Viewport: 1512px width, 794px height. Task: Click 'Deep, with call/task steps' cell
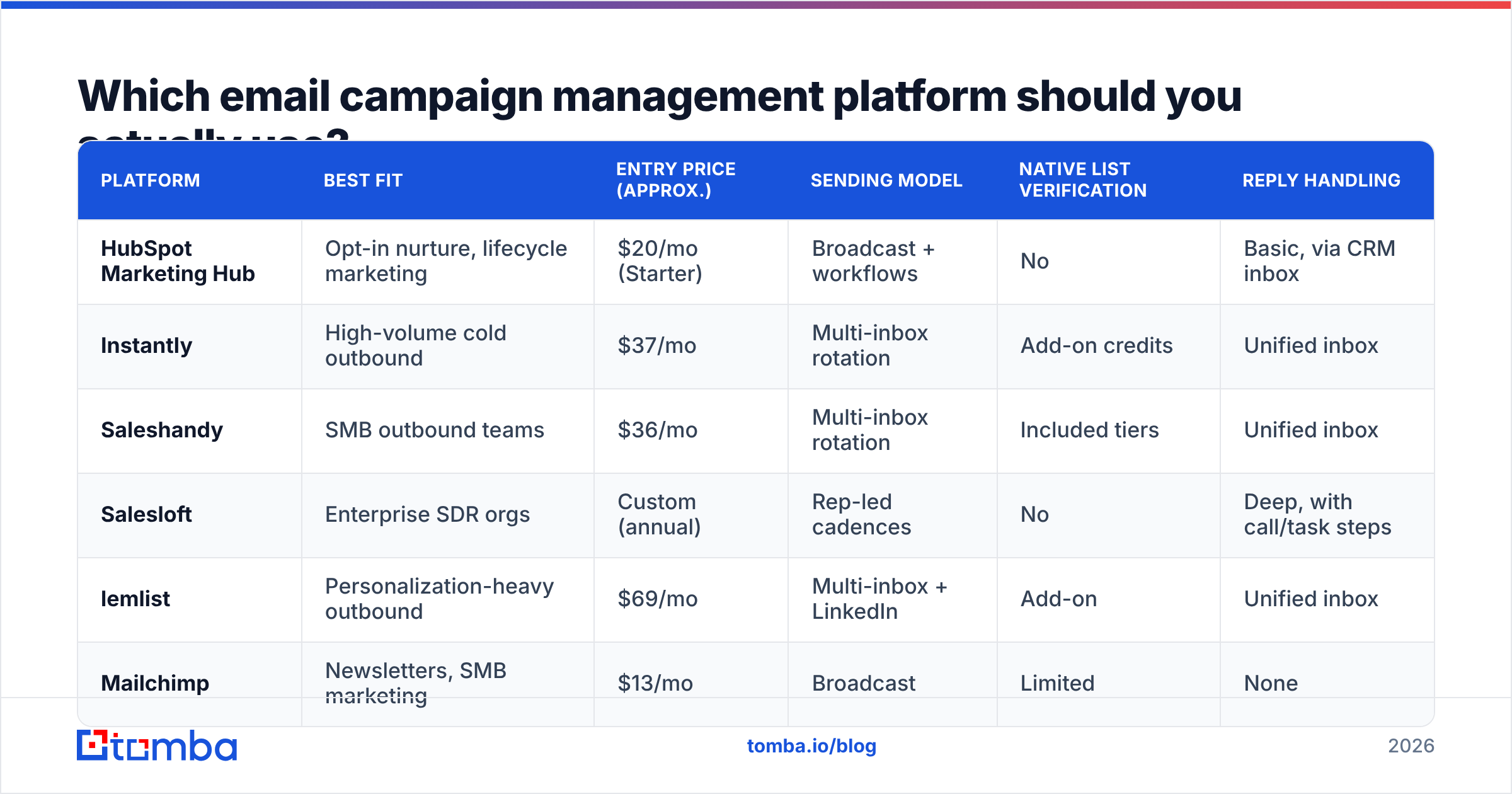(1327, 515)
